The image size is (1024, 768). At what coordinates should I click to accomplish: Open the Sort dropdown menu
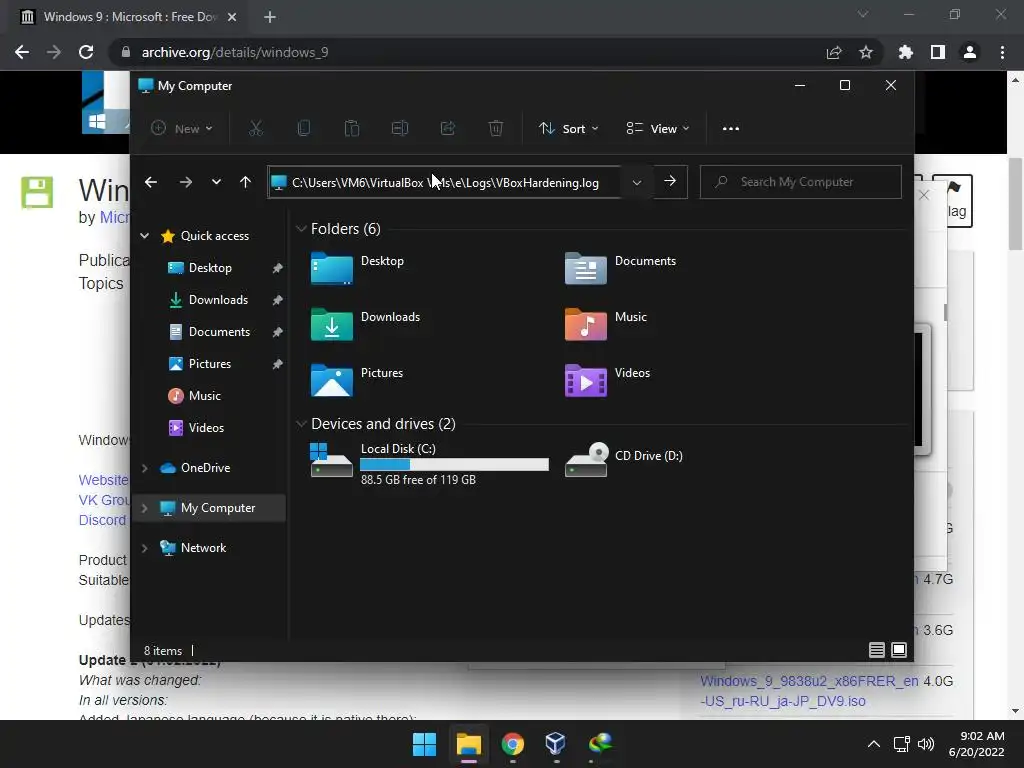point(568,129)
